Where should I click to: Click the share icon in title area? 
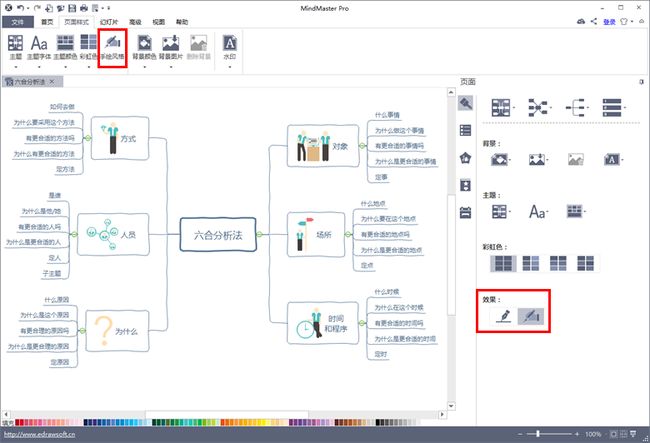point(594,22)
